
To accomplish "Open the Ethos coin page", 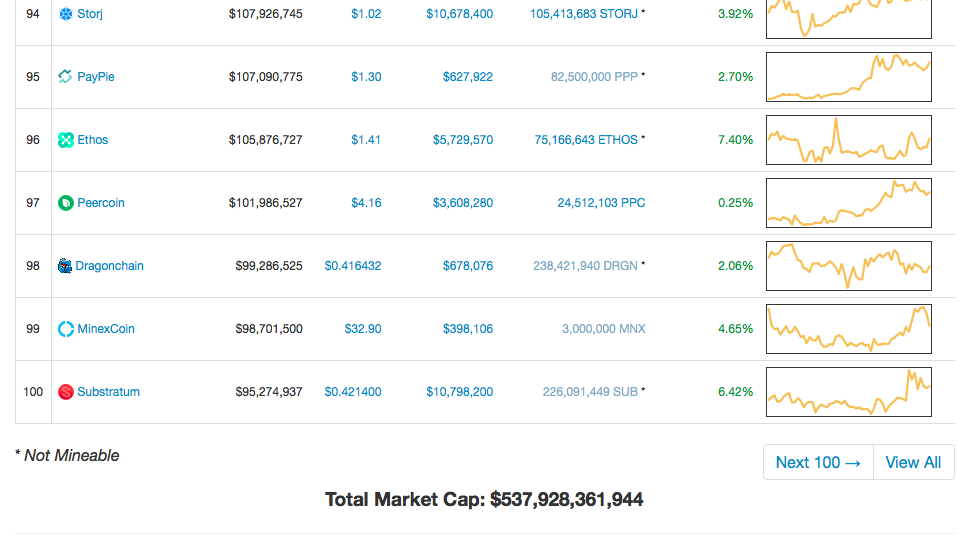I will click(x=93, y=140).
